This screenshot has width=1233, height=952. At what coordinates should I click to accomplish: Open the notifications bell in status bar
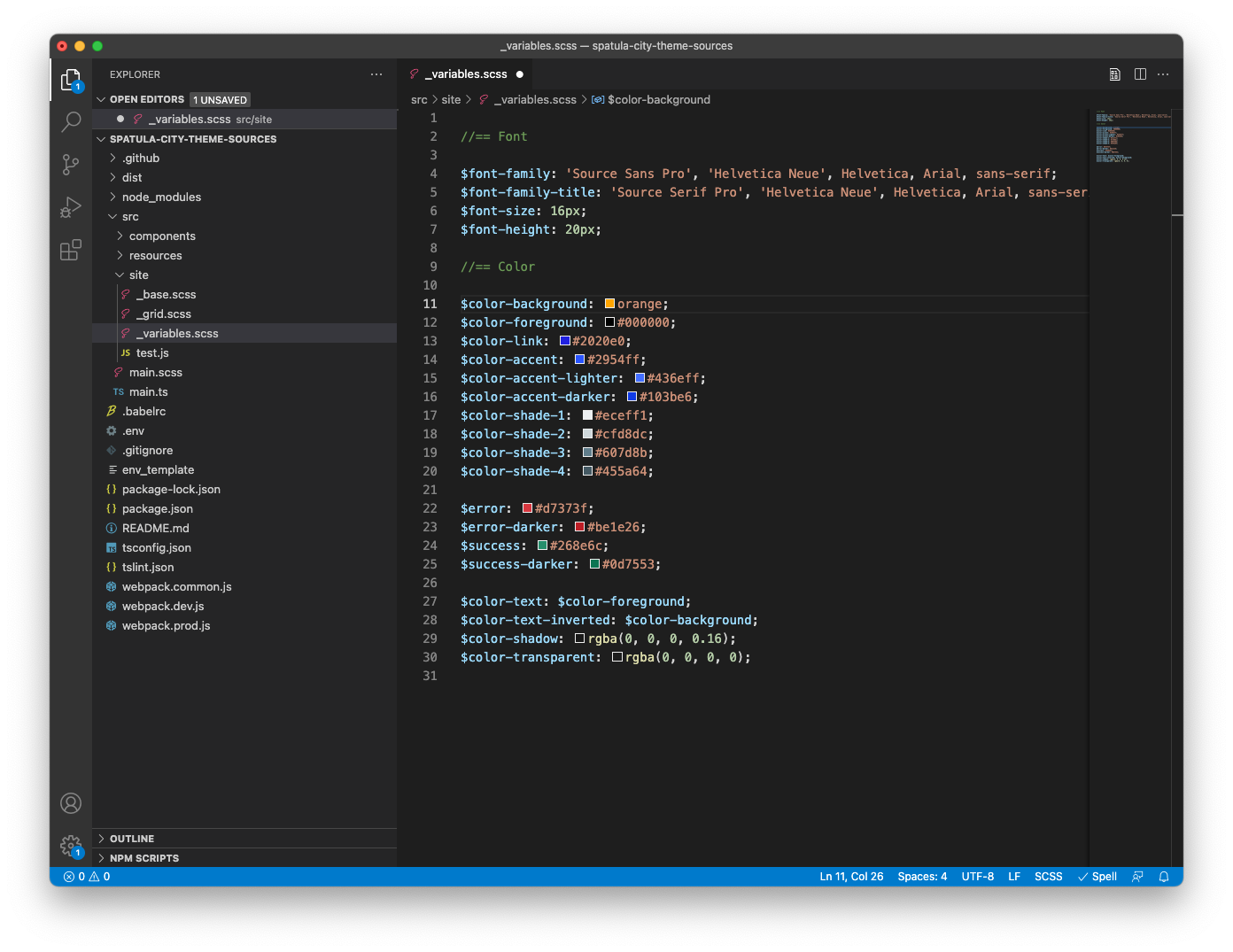(1164, 877)
